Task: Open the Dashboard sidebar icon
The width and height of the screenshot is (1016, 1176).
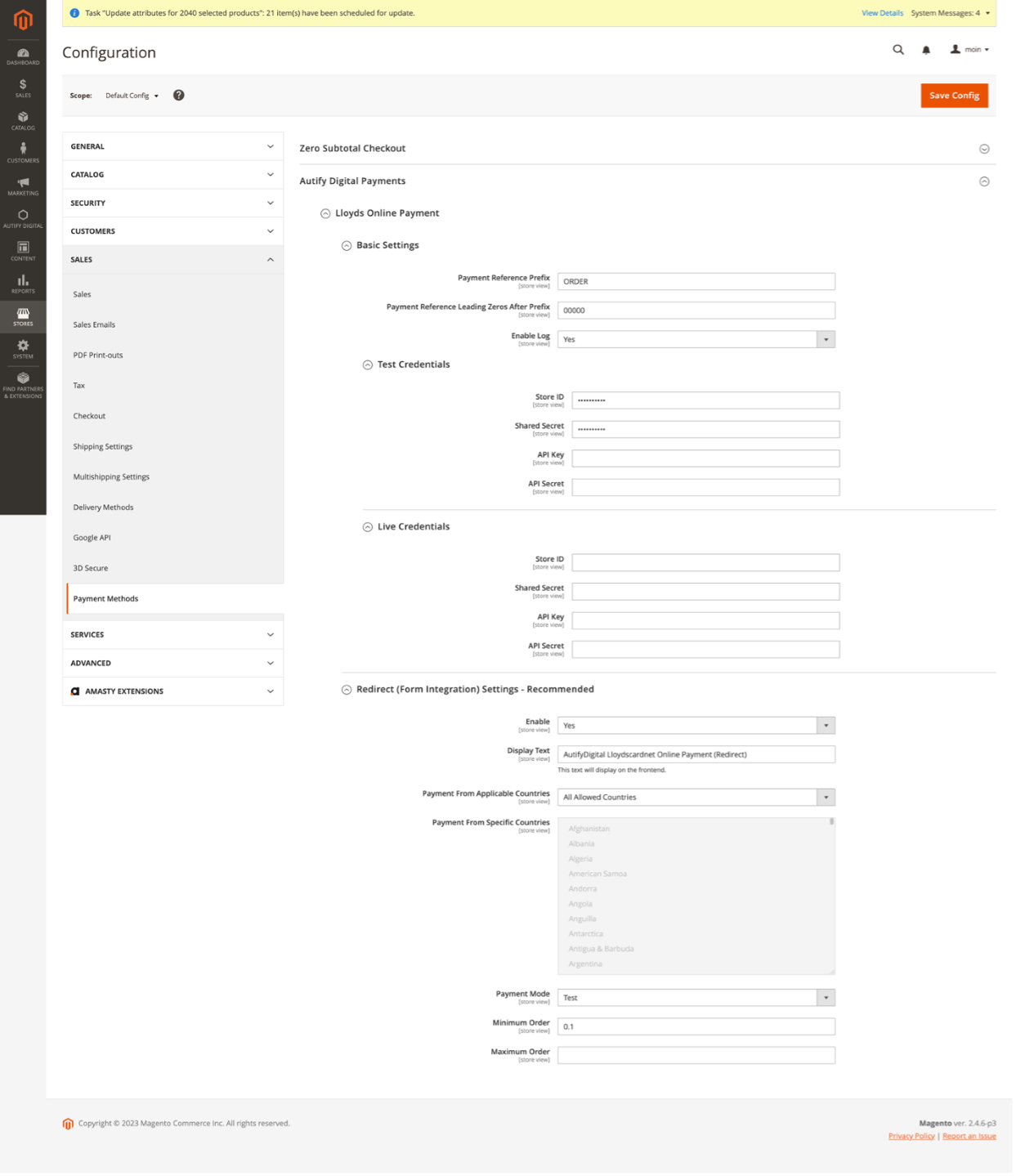Action: pyautogui.click(x=23, y=56)
